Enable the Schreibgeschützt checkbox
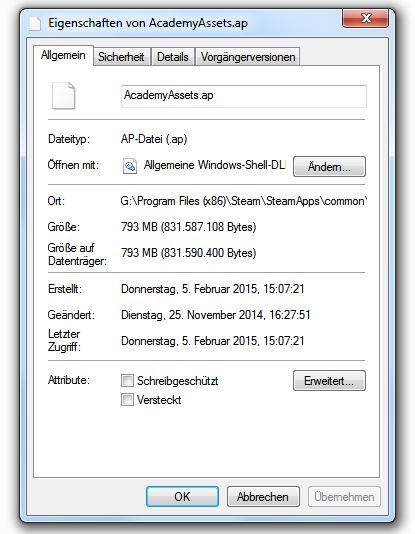Viewport: 415px width, 534px height. coord(127,380)
